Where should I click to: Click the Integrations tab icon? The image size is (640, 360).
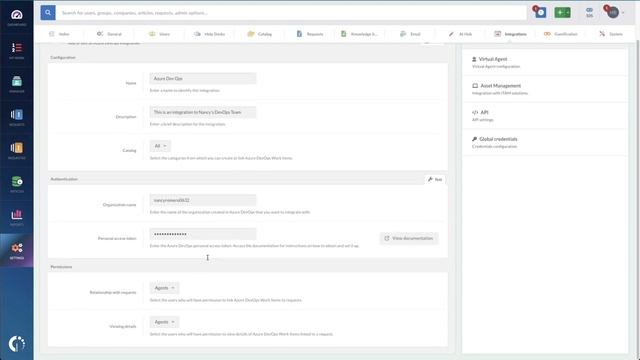[498, 34]
